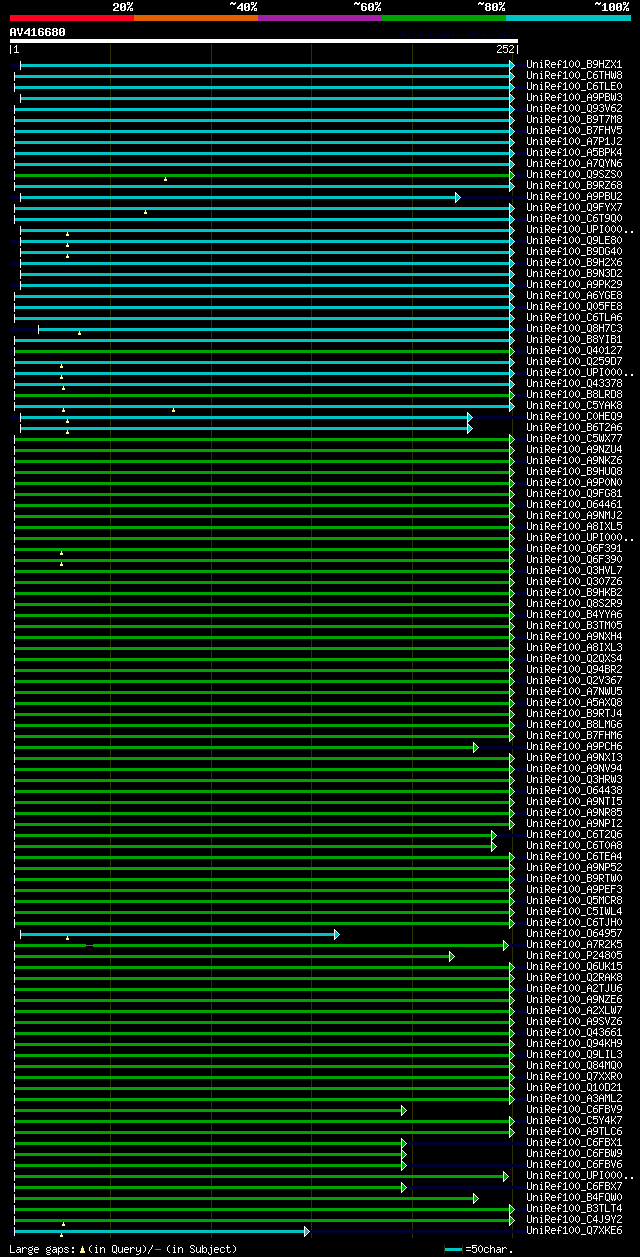
Task: Open the UniRef100_A9NPI2 hit
Action: (574, 824)
